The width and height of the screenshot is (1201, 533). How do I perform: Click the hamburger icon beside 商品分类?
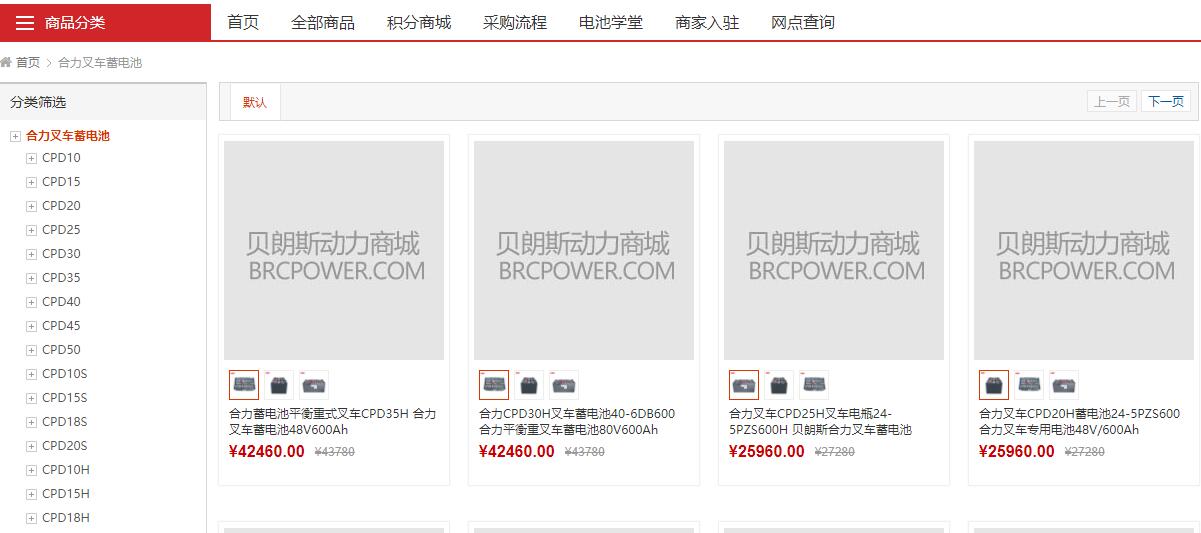[x=25, y=23]
